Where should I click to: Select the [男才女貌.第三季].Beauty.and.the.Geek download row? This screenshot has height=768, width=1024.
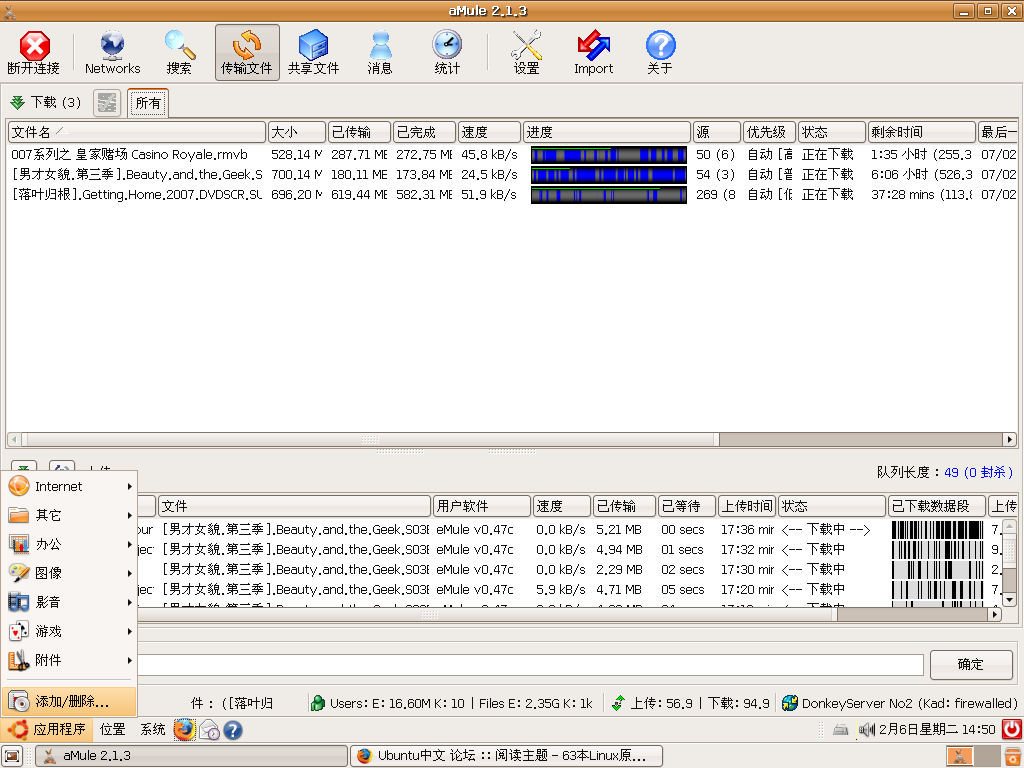[x=513, y=175]
